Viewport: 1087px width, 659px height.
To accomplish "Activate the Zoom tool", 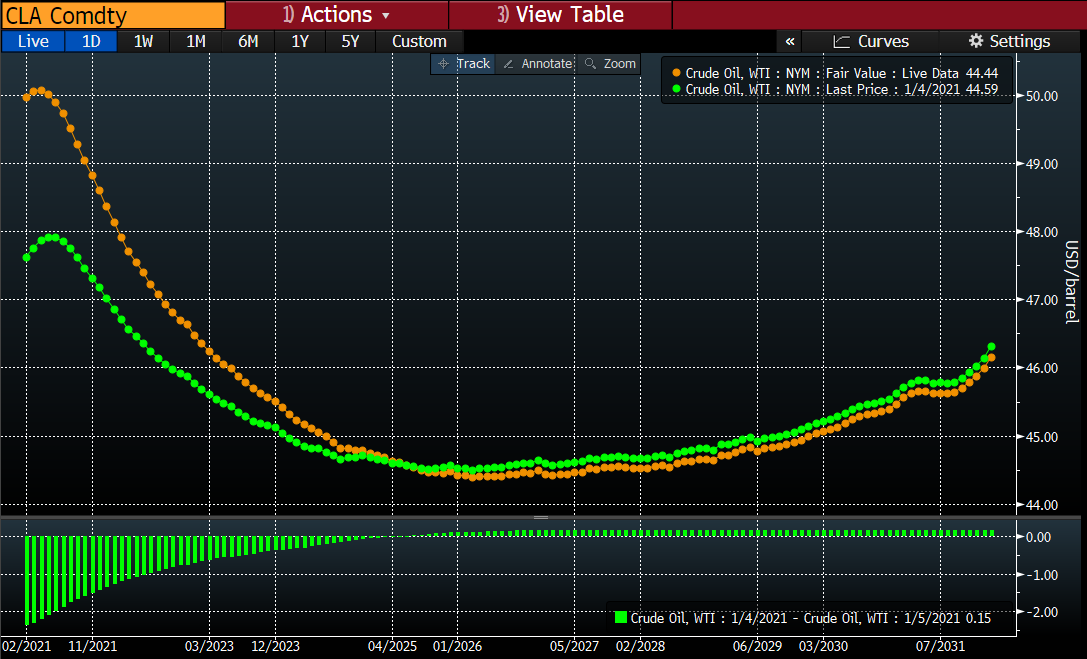I will 610,64.
